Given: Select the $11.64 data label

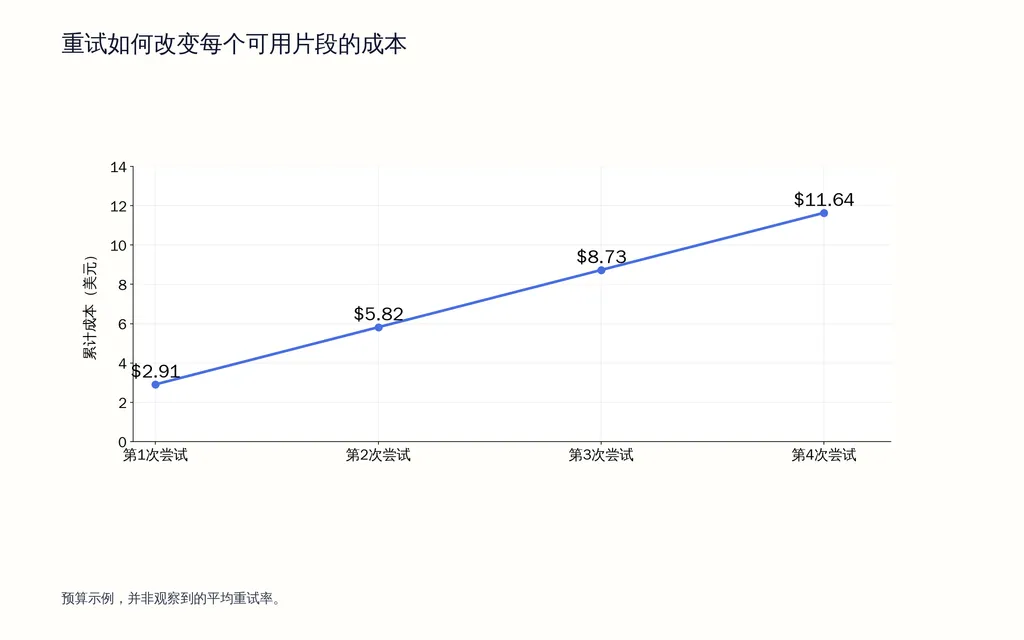Looking at the screenshot, I should click(x=824, y=199).
